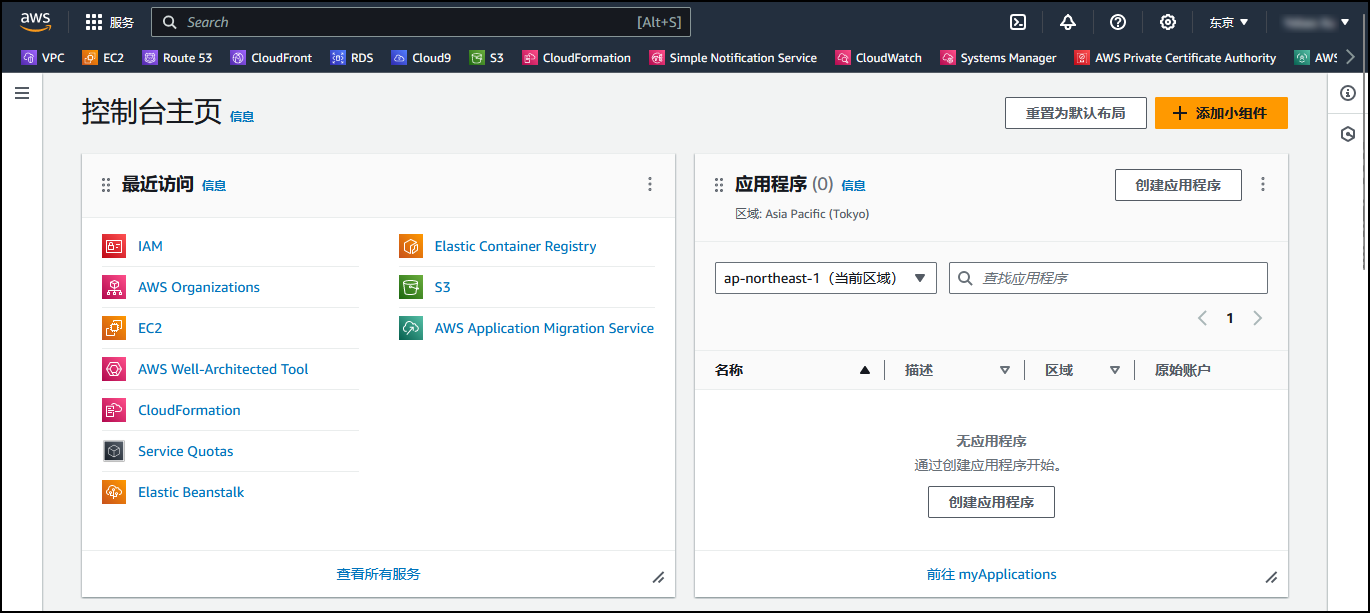The width and height of the screenshot is (1370, 613).
Task: Click 信息 link beside 控制台主页
Action: pyautogui.click(x=242, y=117)
